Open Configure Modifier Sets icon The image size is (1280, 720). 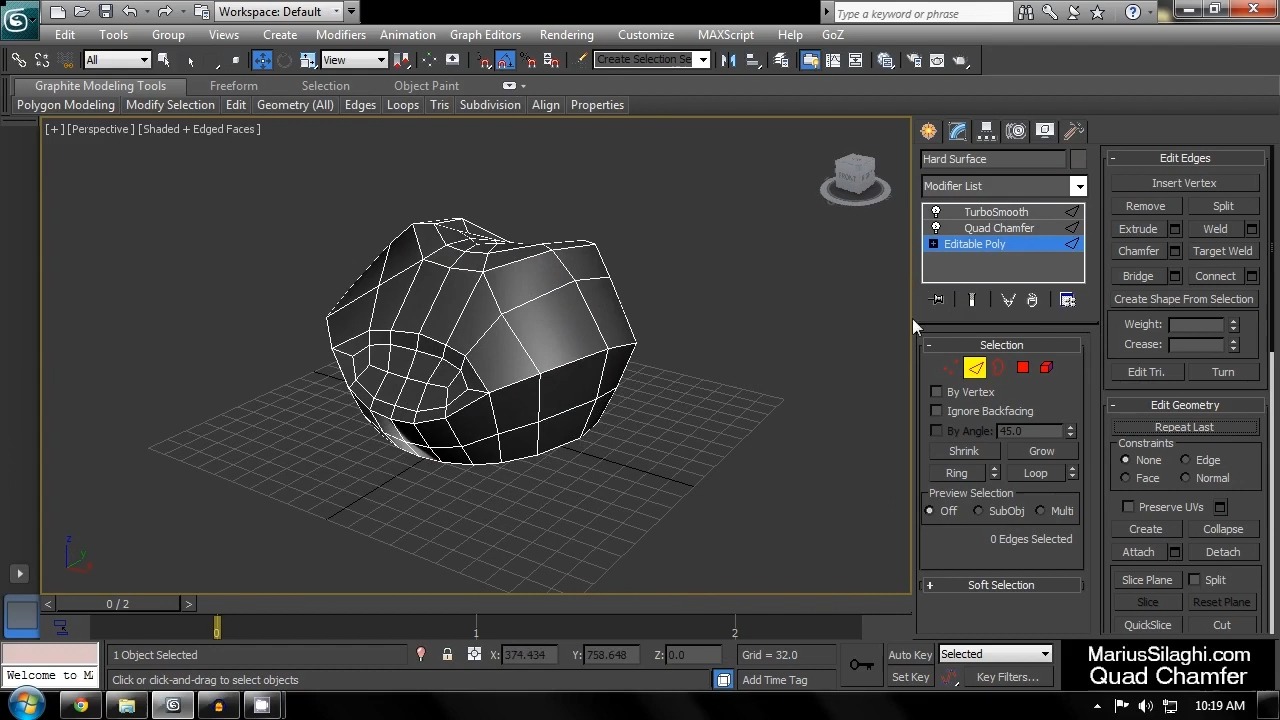click(x=1067, y=300)
